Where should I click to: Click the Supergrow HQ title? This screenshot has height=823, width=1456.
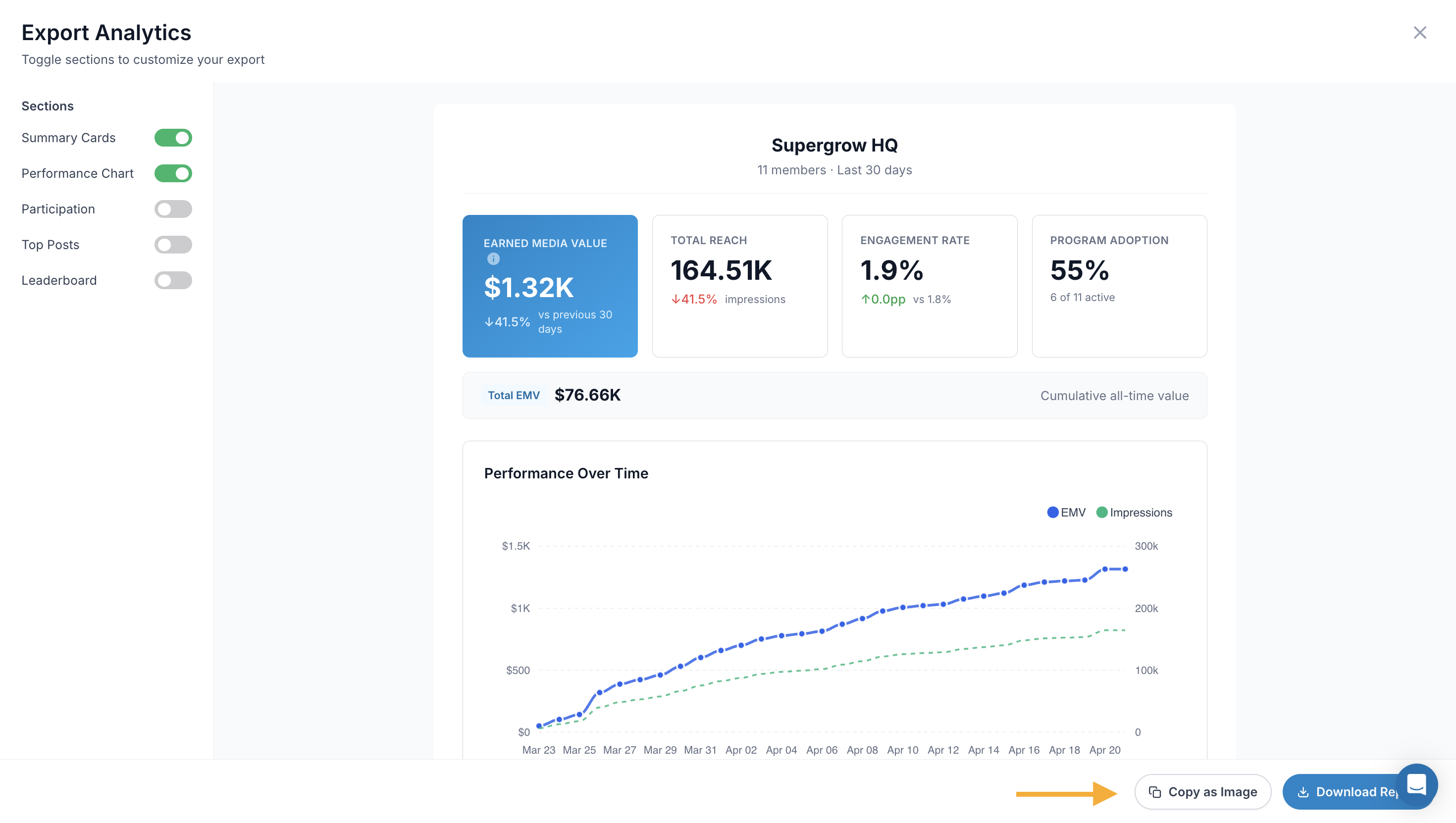pyautogui.click(x=835, y=145)
